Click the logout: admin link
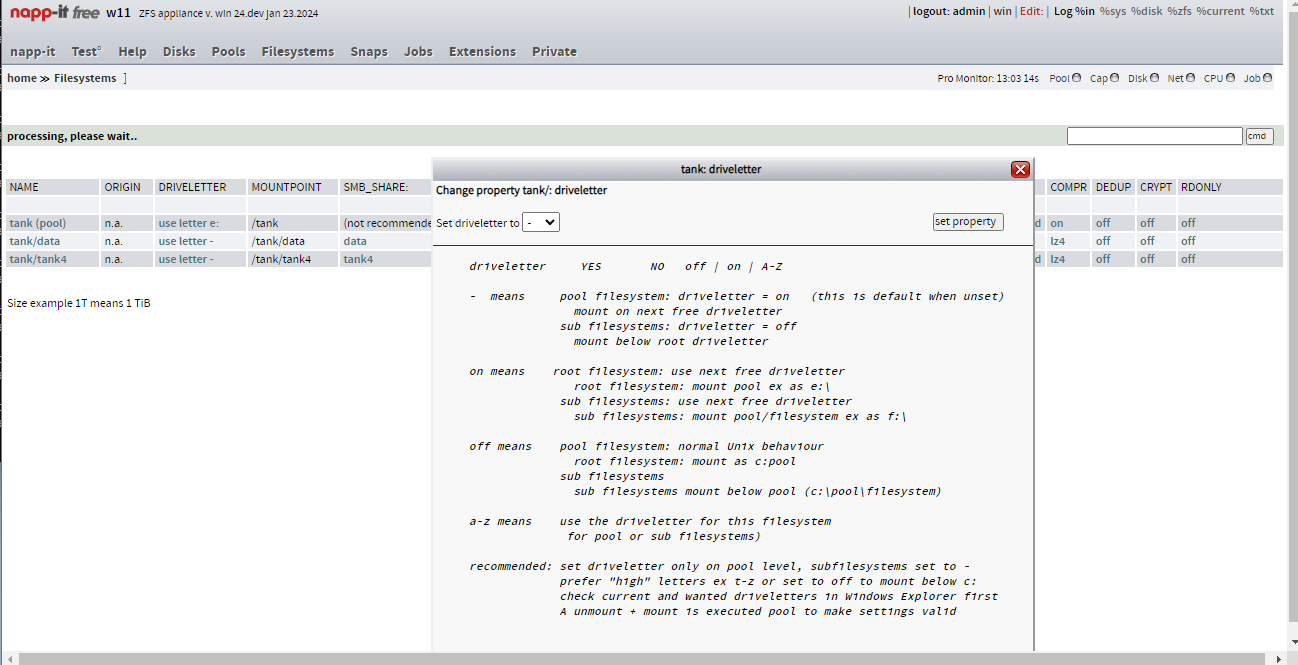The image size is (1298, 665). [949, 11]
